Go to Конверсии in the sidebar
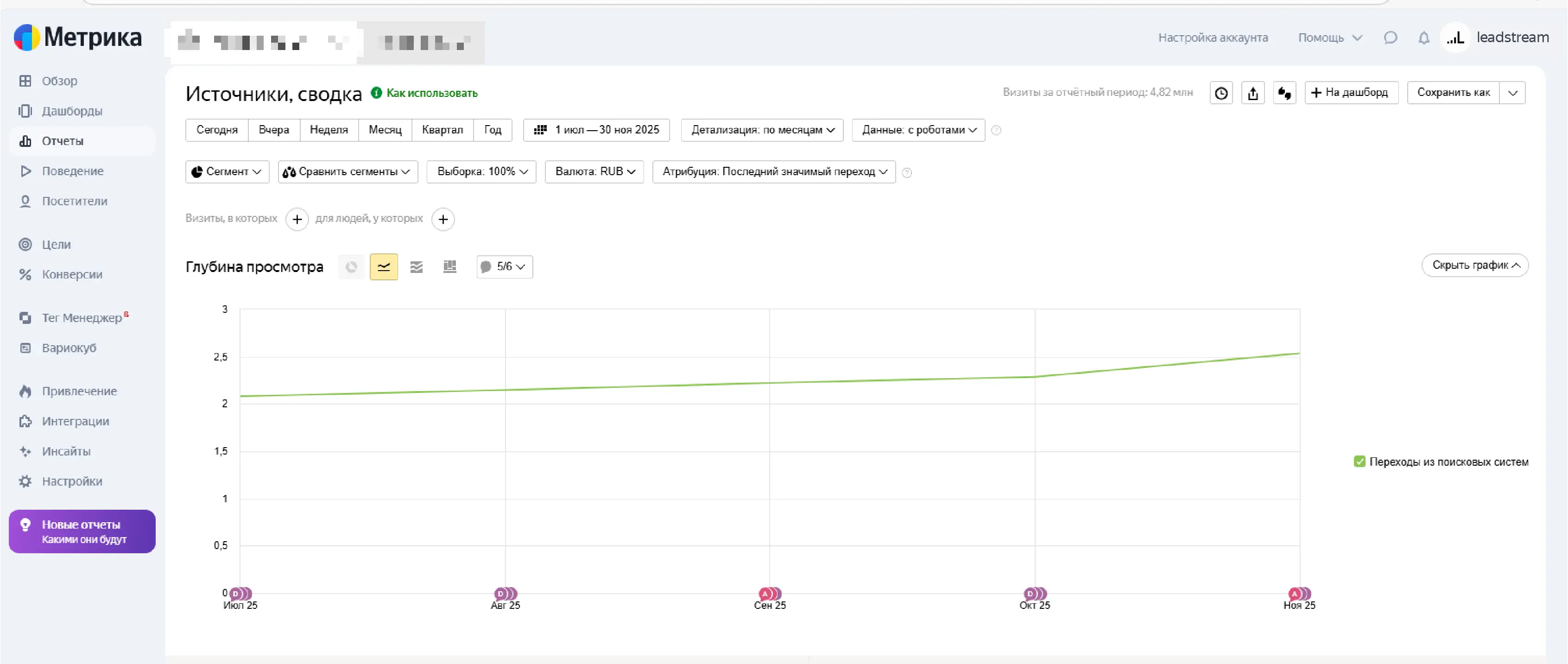1568x664 pixels. [x=71, y=274]
